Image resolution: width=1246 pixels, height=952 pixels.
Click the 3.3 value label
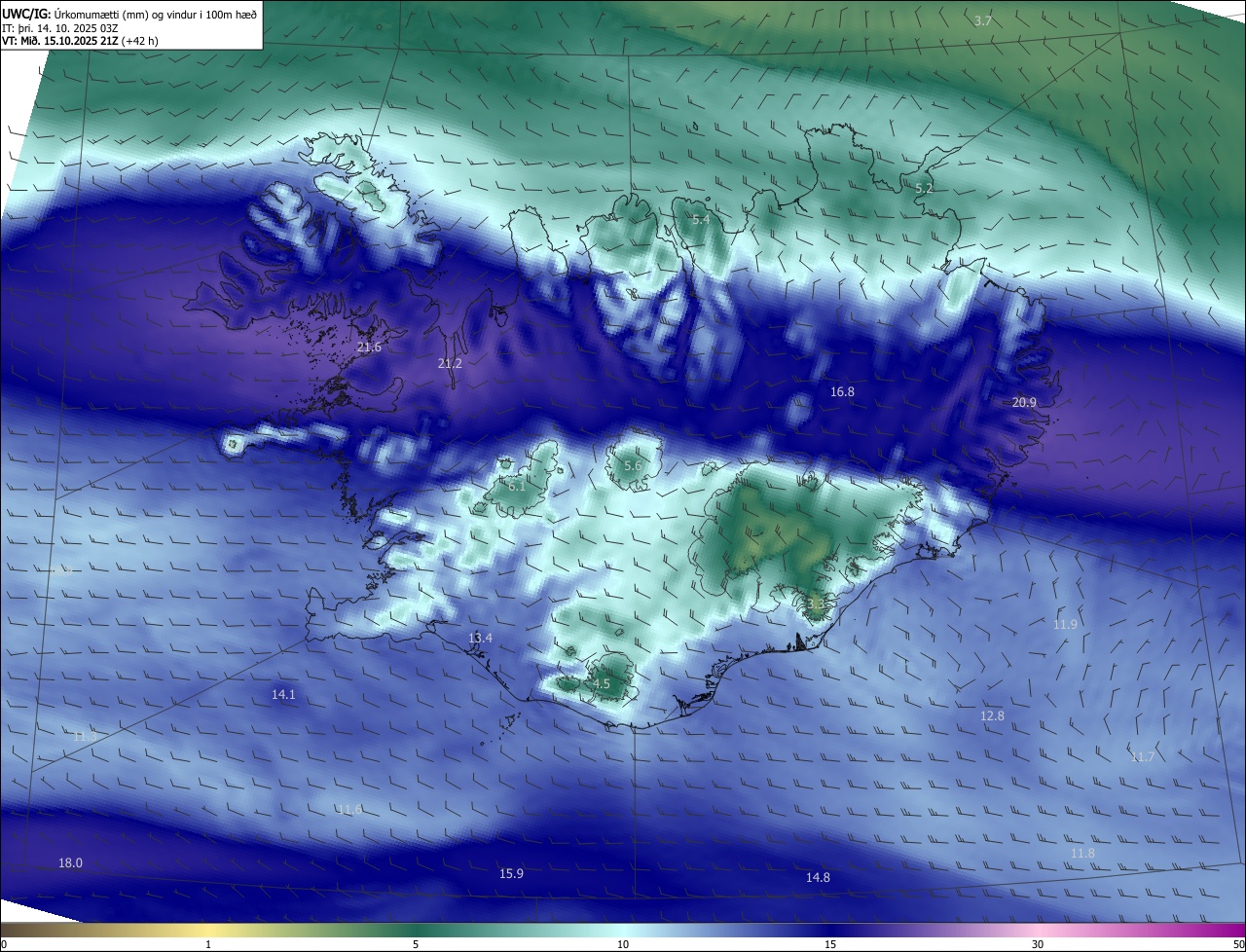816,604
